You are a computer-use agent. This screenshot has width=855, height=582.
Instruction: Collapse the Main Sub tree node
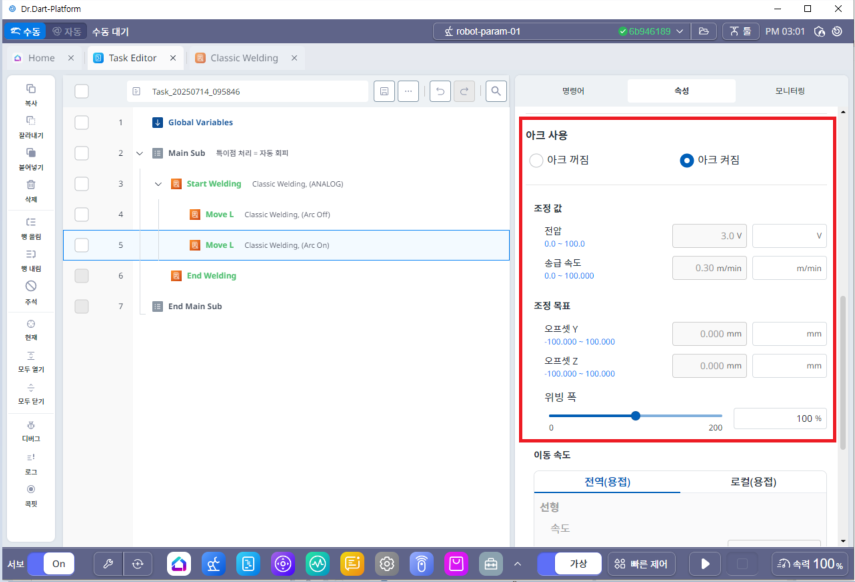[x=139, y=153]
